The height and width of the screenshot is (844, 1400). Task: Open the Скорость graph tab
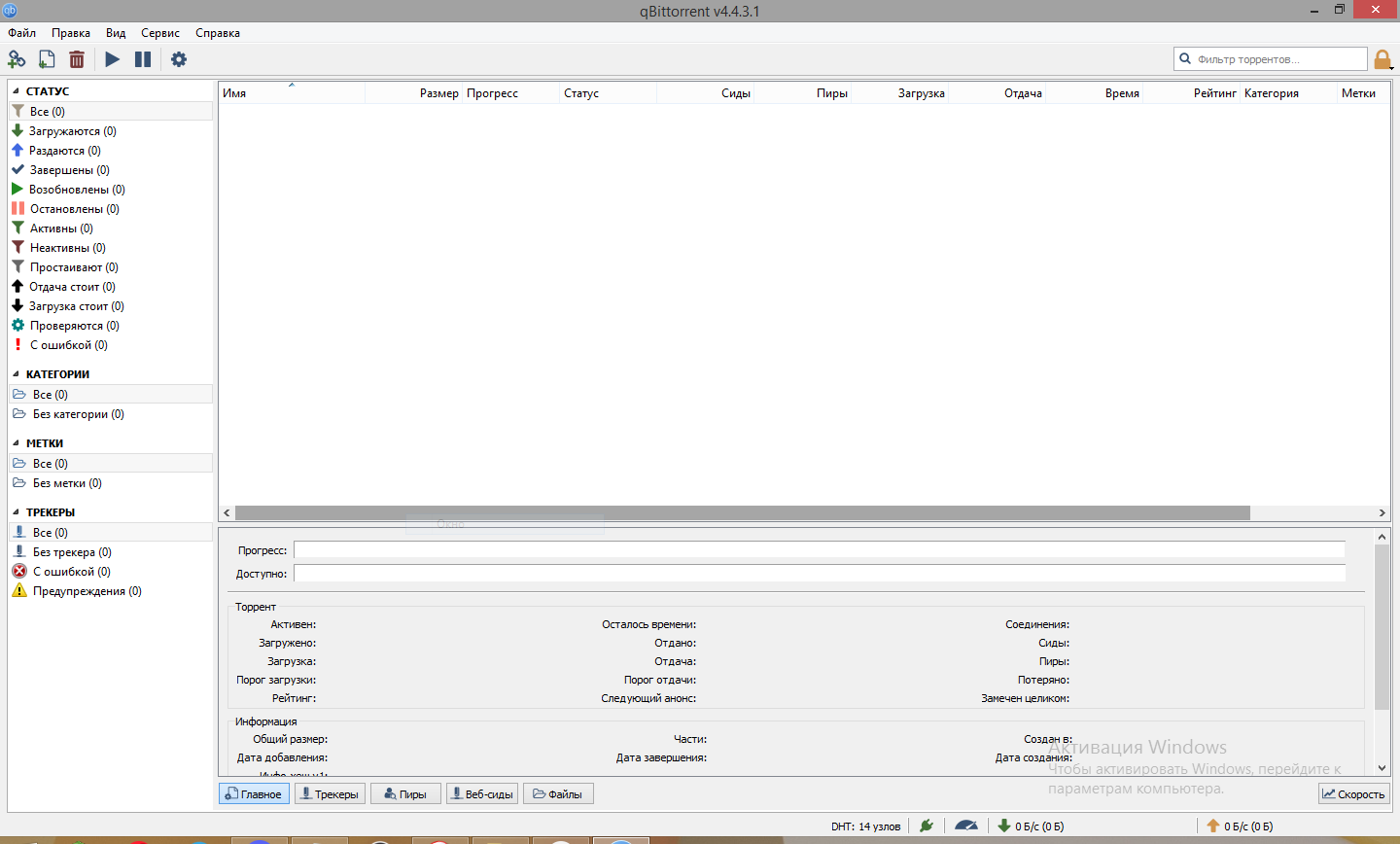tap(1354, 794)
